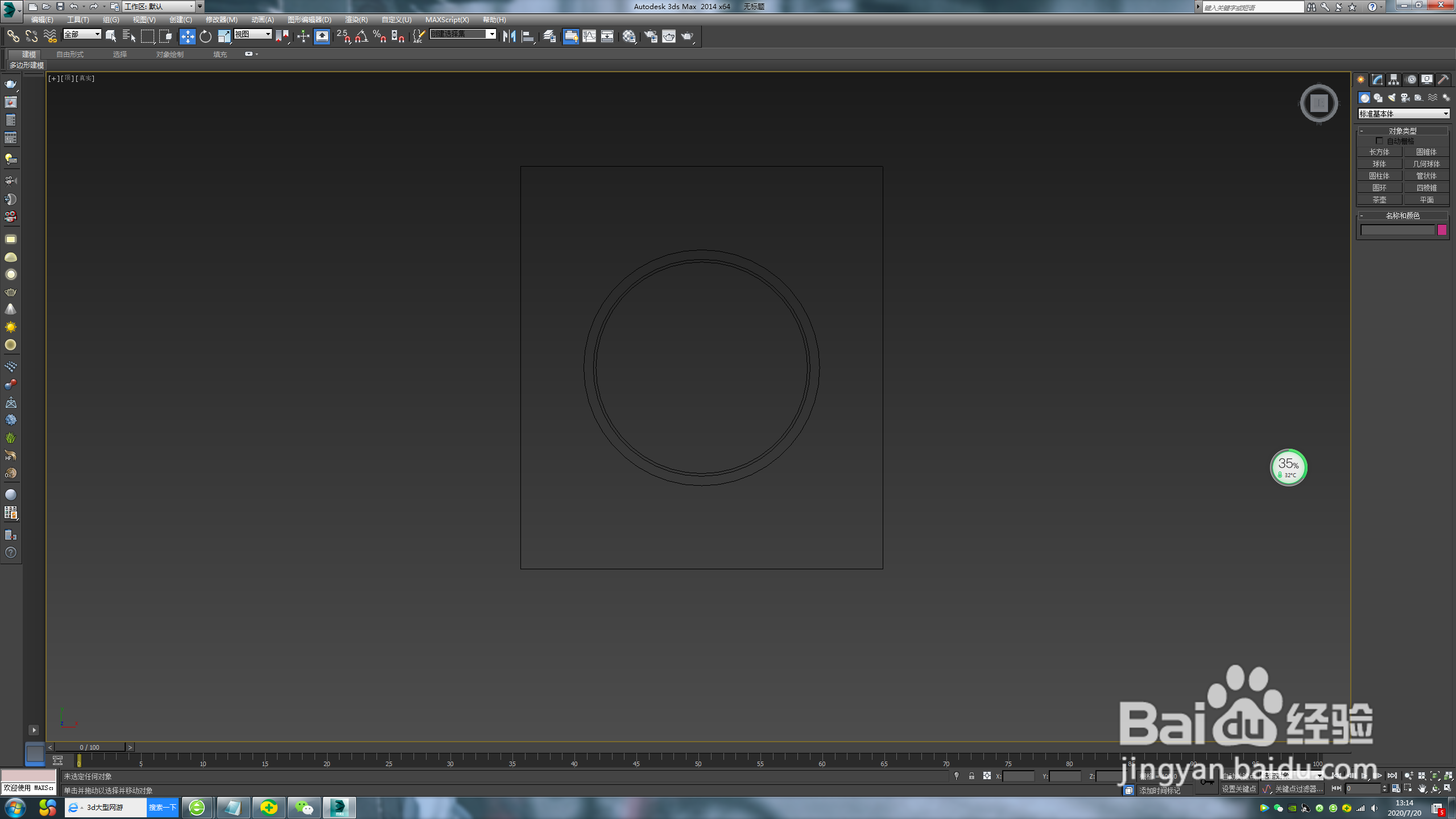The height and width of the screenshot is (819, 1456).
Task: Open the Mirror tool
Action: click(x=509, y=36)
